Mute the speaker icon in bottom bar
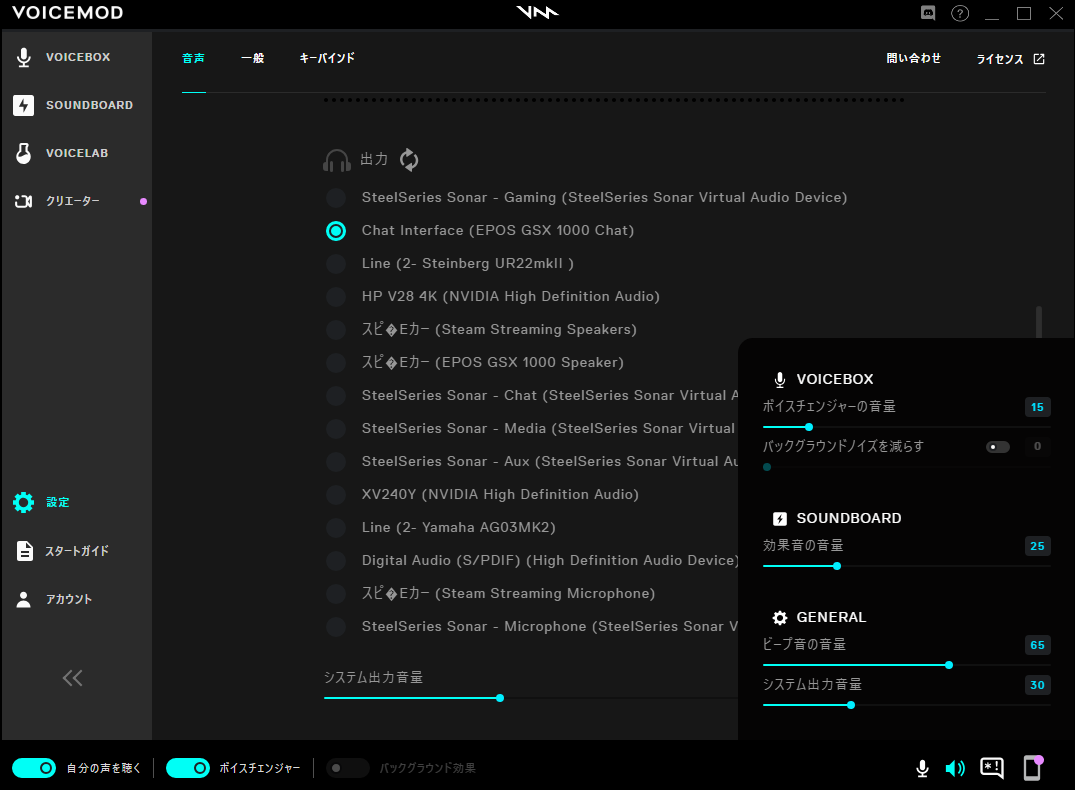The image size is (1075, 790). point(955,768)
